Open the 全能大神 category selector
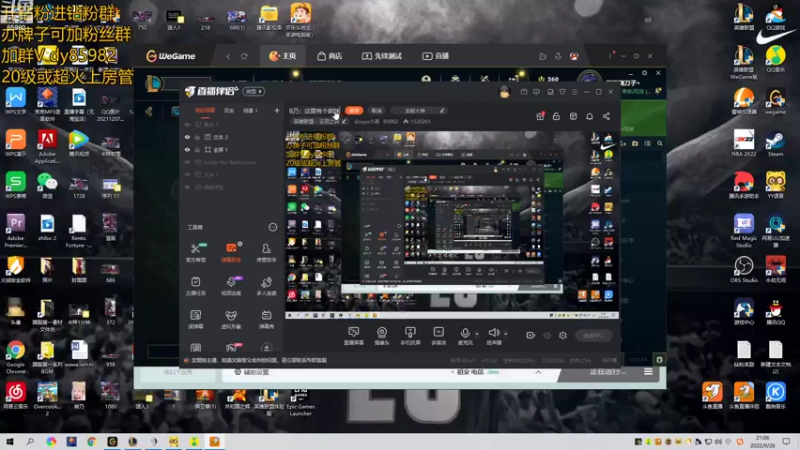 [418, 111]
